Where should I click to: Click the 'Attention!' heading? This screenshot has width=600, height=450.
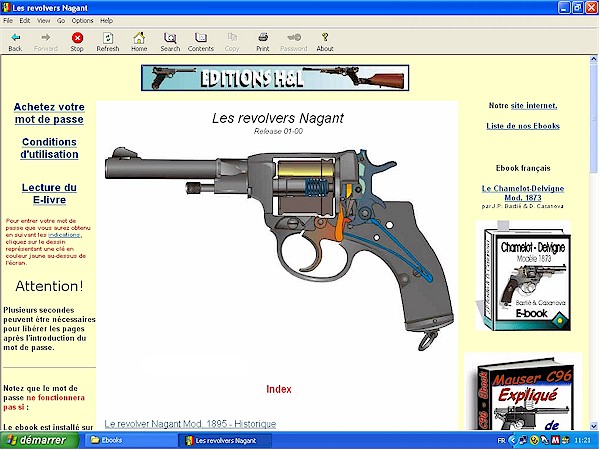(49, 286)
